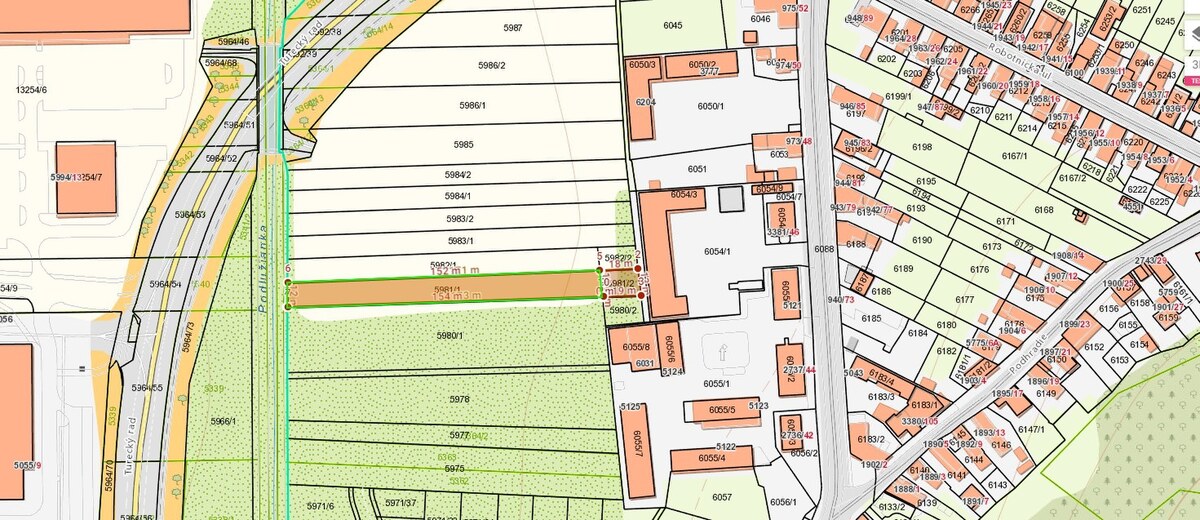This screenshot has width=1200, height=520.
Task: Click parcel 6198 label
Action: (x=922, y=147)
